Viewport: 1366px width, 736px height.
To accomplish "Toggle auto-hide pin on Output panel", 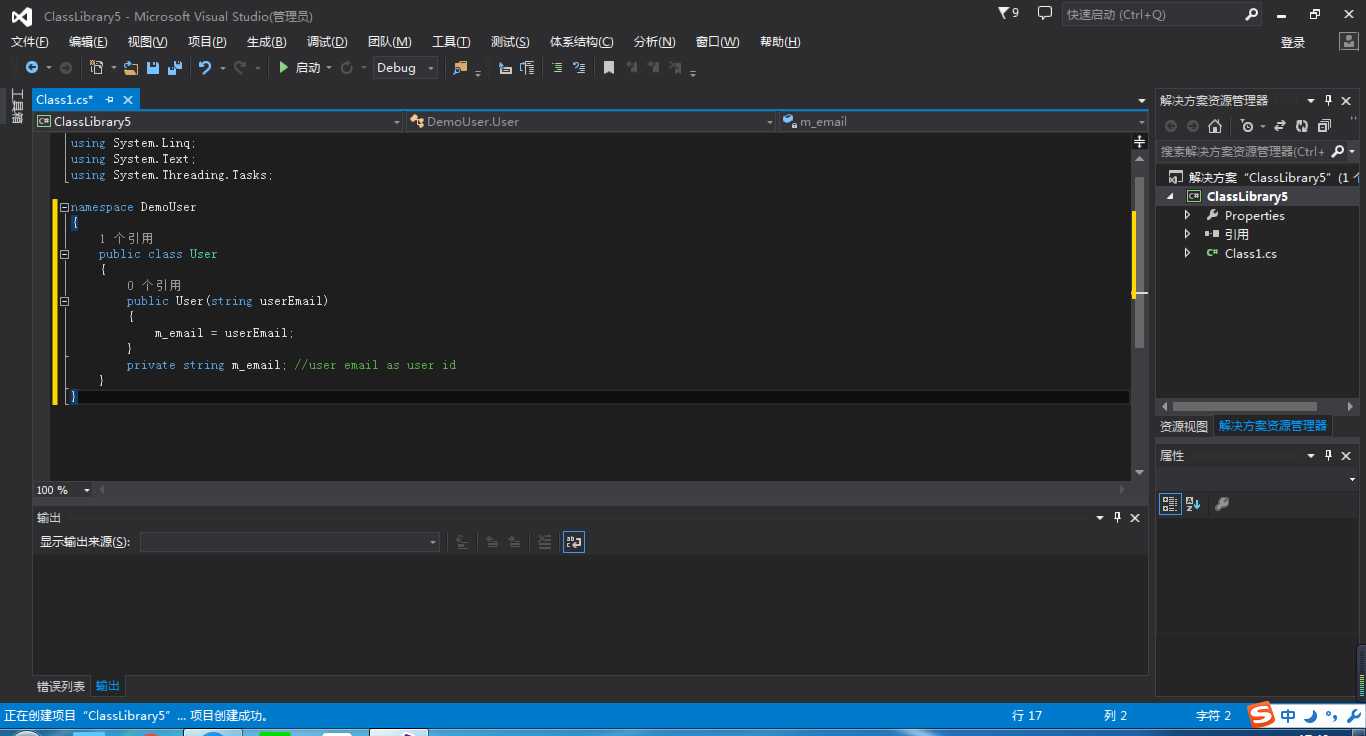I will pos(1117,517).
